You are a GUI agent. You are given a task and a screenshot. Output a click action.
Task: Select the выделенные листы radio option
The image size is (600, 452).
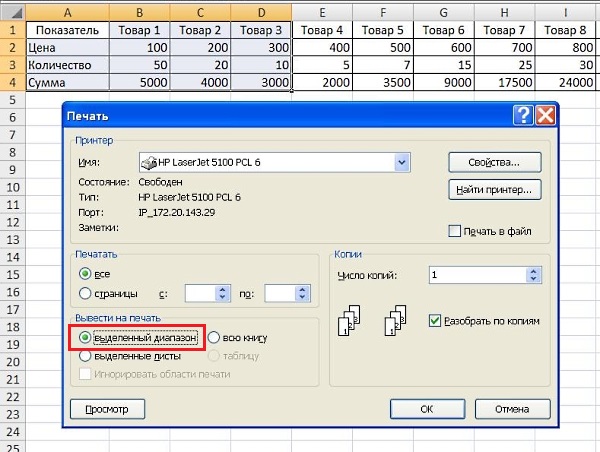click(86, 355)
